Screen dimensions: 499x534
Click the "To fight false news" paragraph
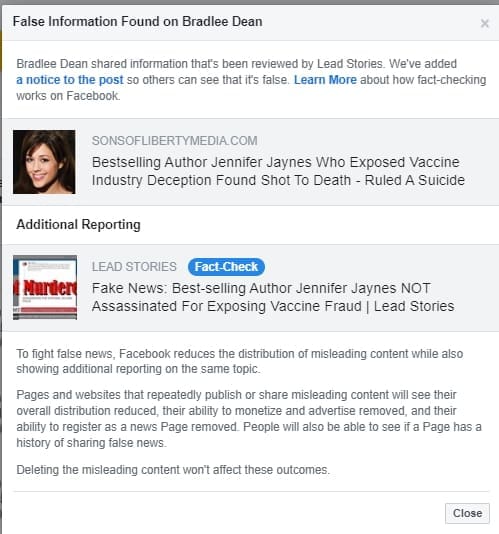(x=240, y=361)
